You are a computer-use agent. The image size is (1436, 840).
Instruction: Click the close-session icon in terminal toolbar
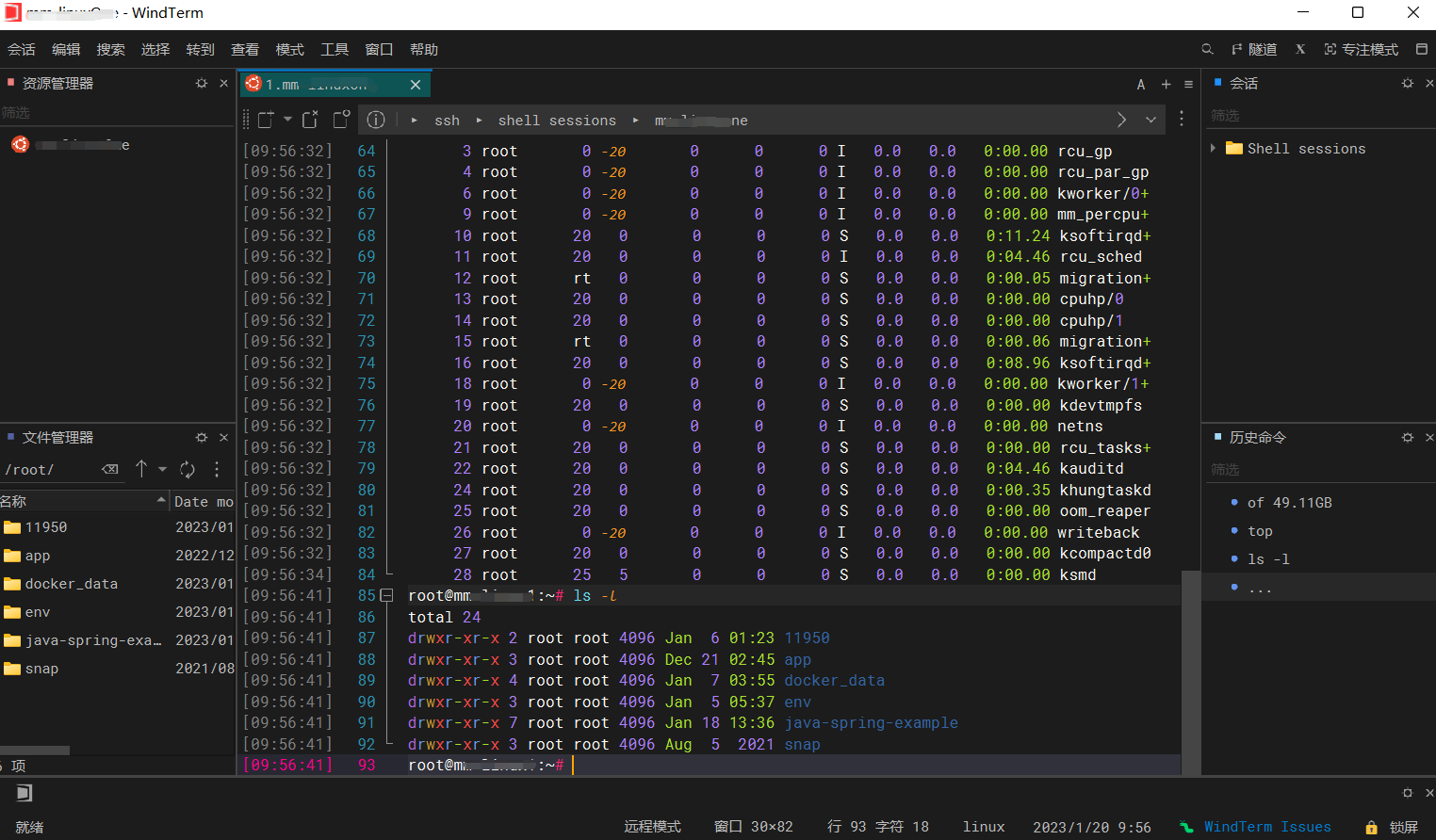tap(310, 120)
